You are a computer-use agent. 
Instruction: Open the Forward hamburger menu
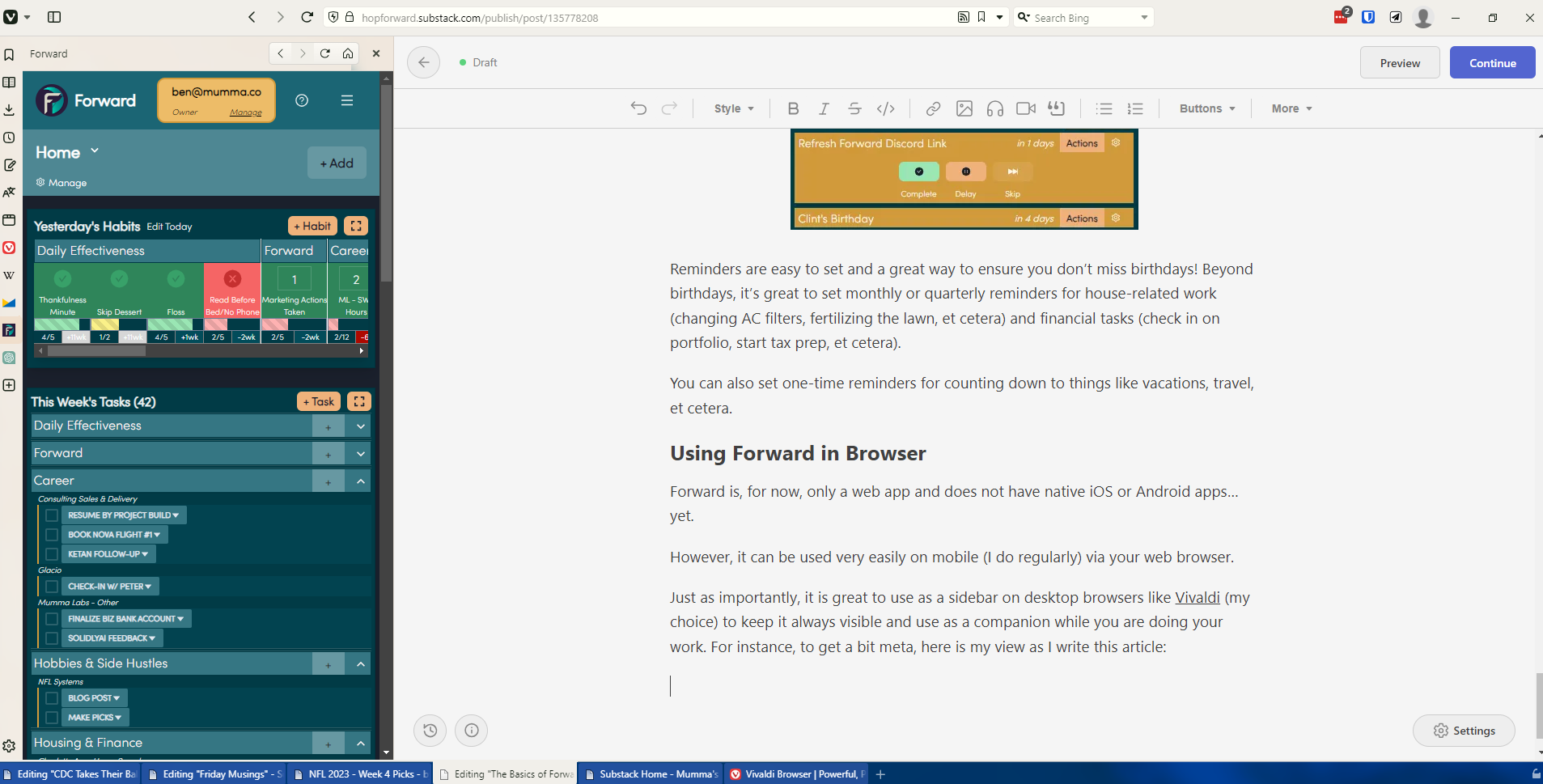click(347, 100)
